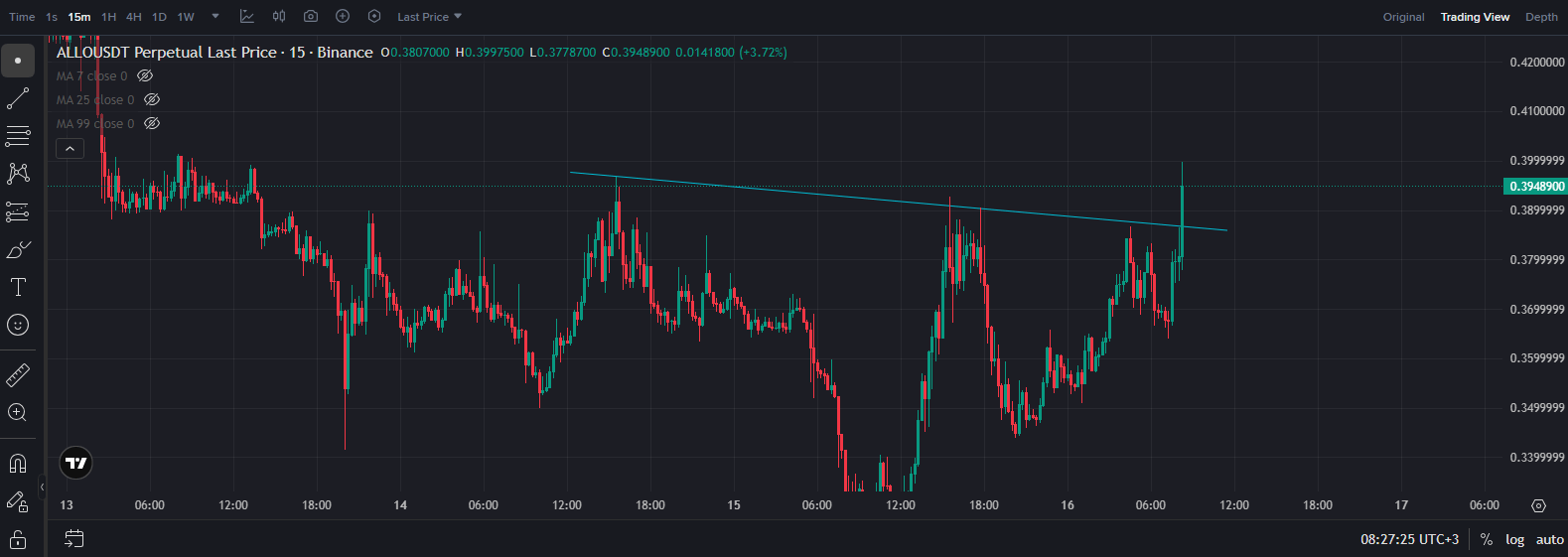Image resolution: width=1568 pixels, height=557 pixels.
Task: Click the date 14 on time axis
Action: coord(400,505)
